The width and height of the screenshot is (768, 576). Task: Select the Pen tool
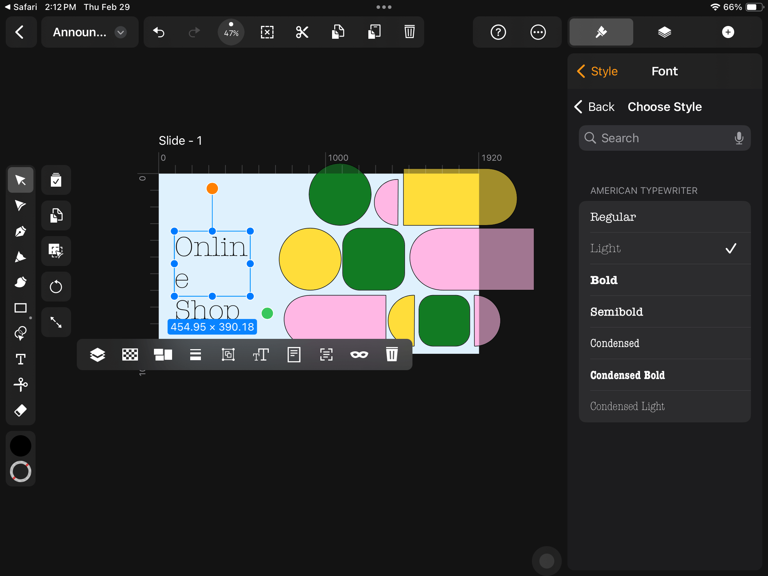pyautogui.click(x=21, y=231)
